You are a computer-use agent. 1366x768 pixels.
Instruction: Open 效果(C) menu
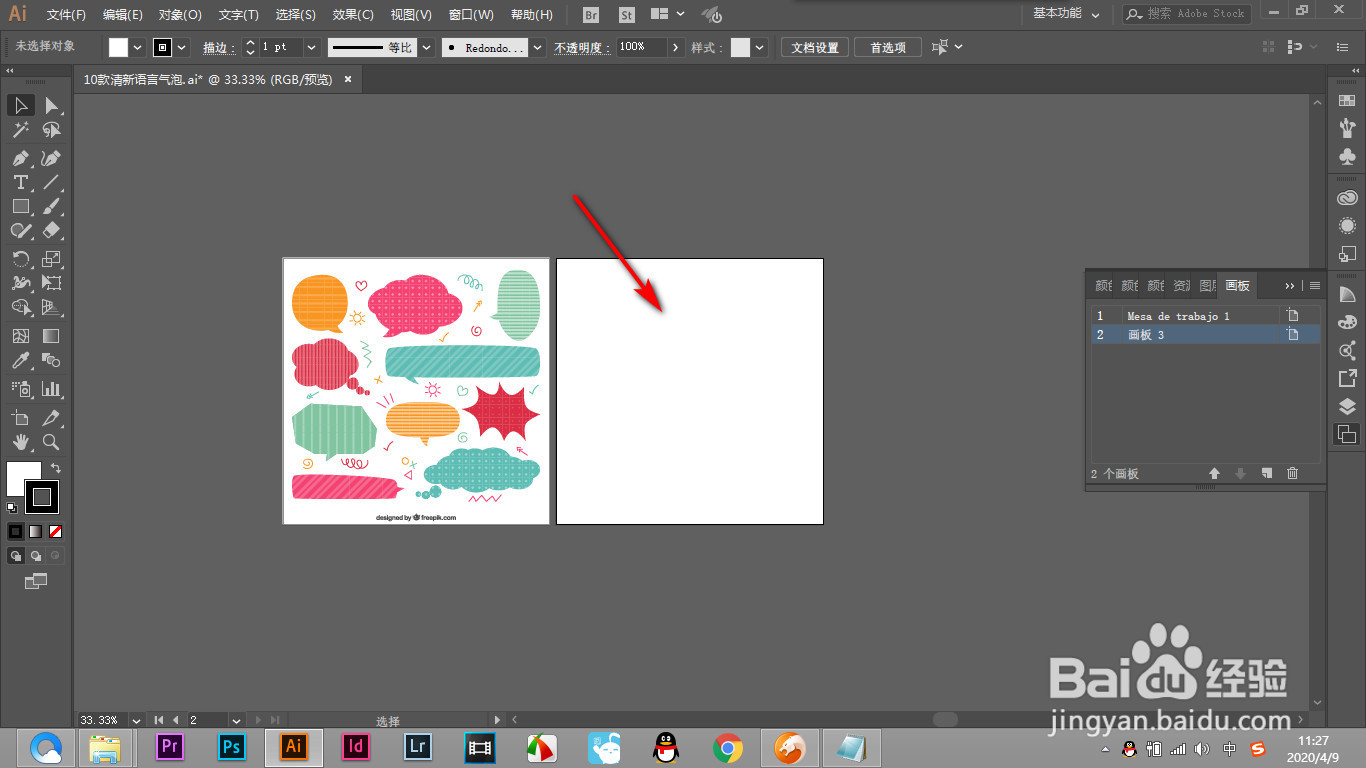click(x=353, y=15)
